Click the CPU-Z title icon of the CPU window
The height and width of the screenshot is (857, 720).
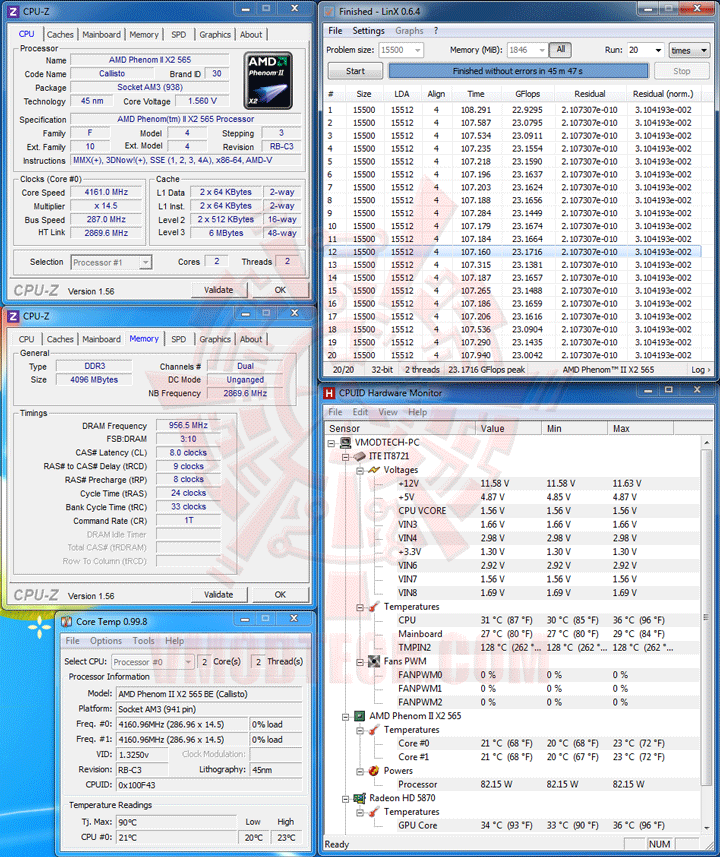pos(13,11)
